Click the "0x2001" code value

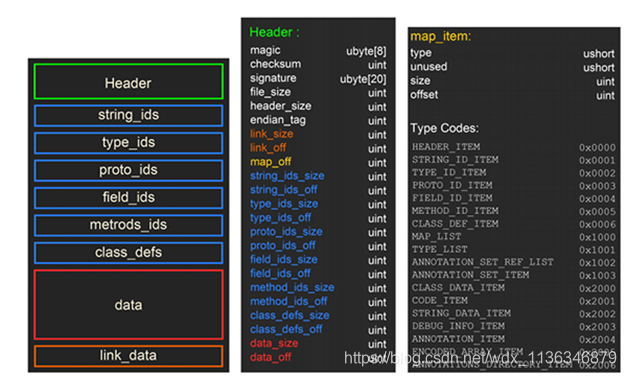click(x=597, y=301)
